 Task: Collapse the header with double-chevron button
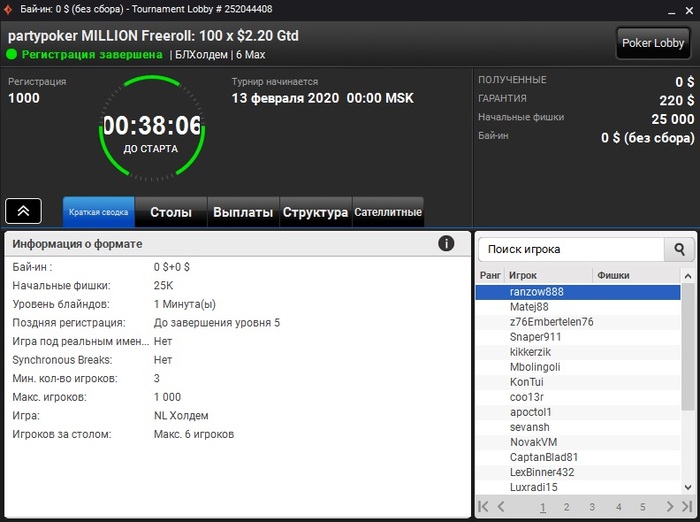24,211
